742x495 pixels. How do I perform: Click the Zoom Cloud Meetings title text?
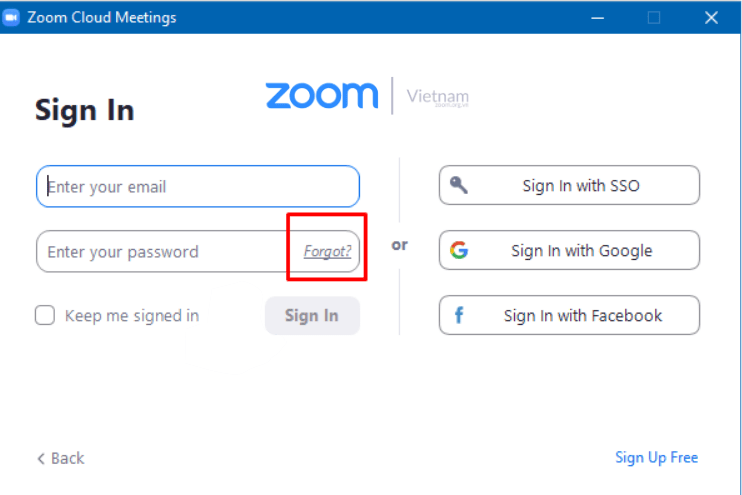click(101, 17)
